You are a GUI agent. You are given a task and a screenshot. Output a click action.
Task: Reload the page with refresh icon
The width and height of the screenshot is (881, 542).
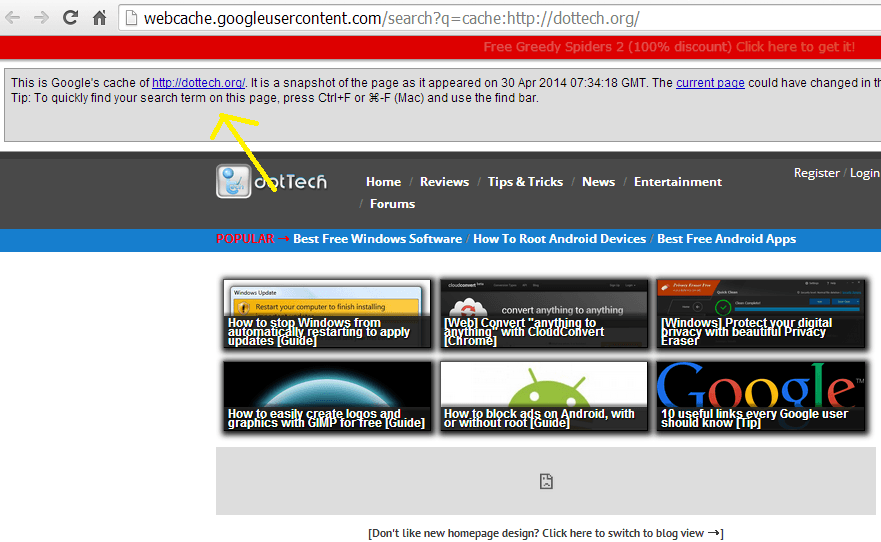click(x=70, y=18)
